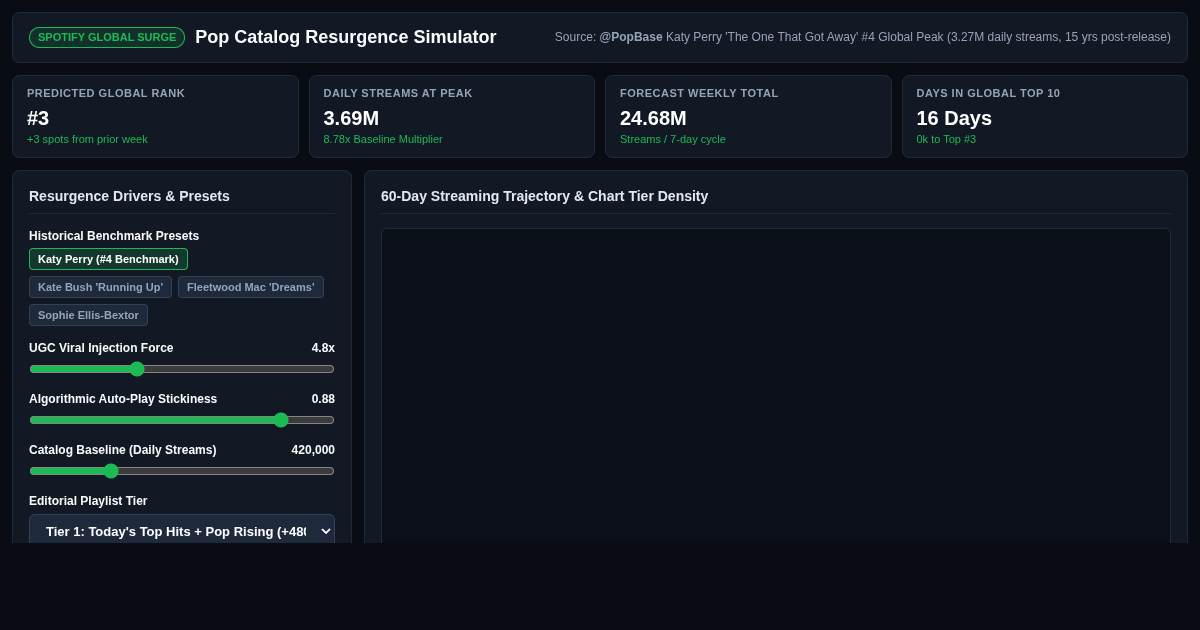Click the SPOTIFY GLOBAL SURGE badge
The height and width of the screenshot is (630, 1200).
107,37
